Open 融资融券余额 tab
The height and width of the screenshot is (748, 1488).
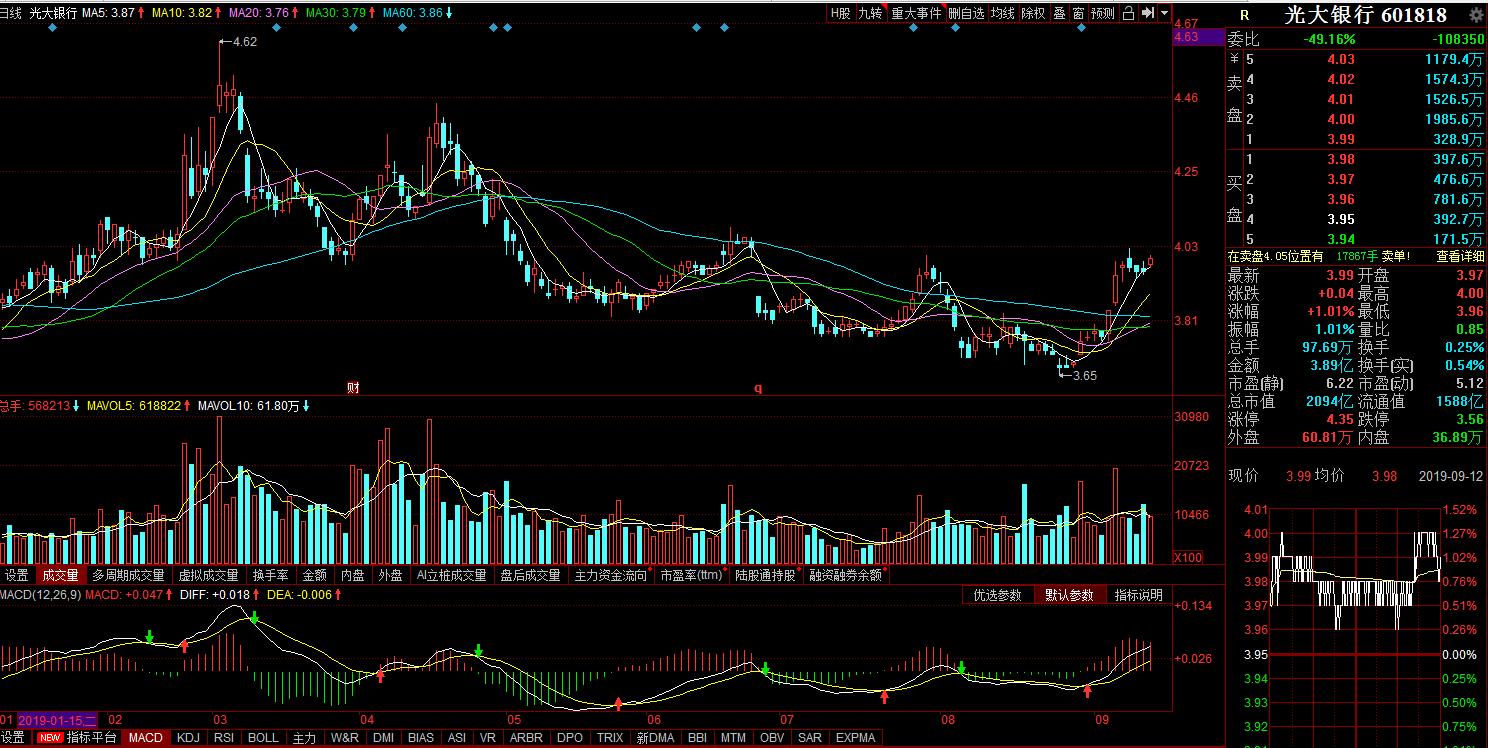(846, 575)
